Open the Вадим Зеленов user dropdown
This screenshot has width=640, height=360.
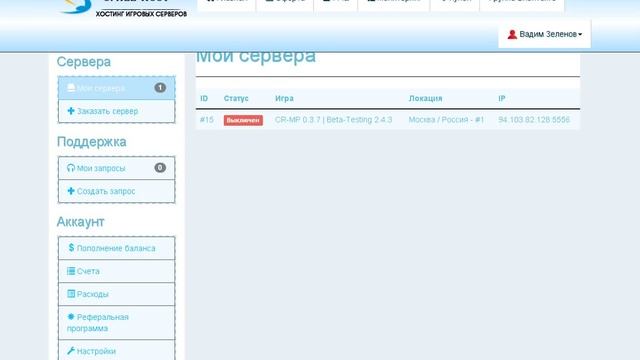pos(544,34)
